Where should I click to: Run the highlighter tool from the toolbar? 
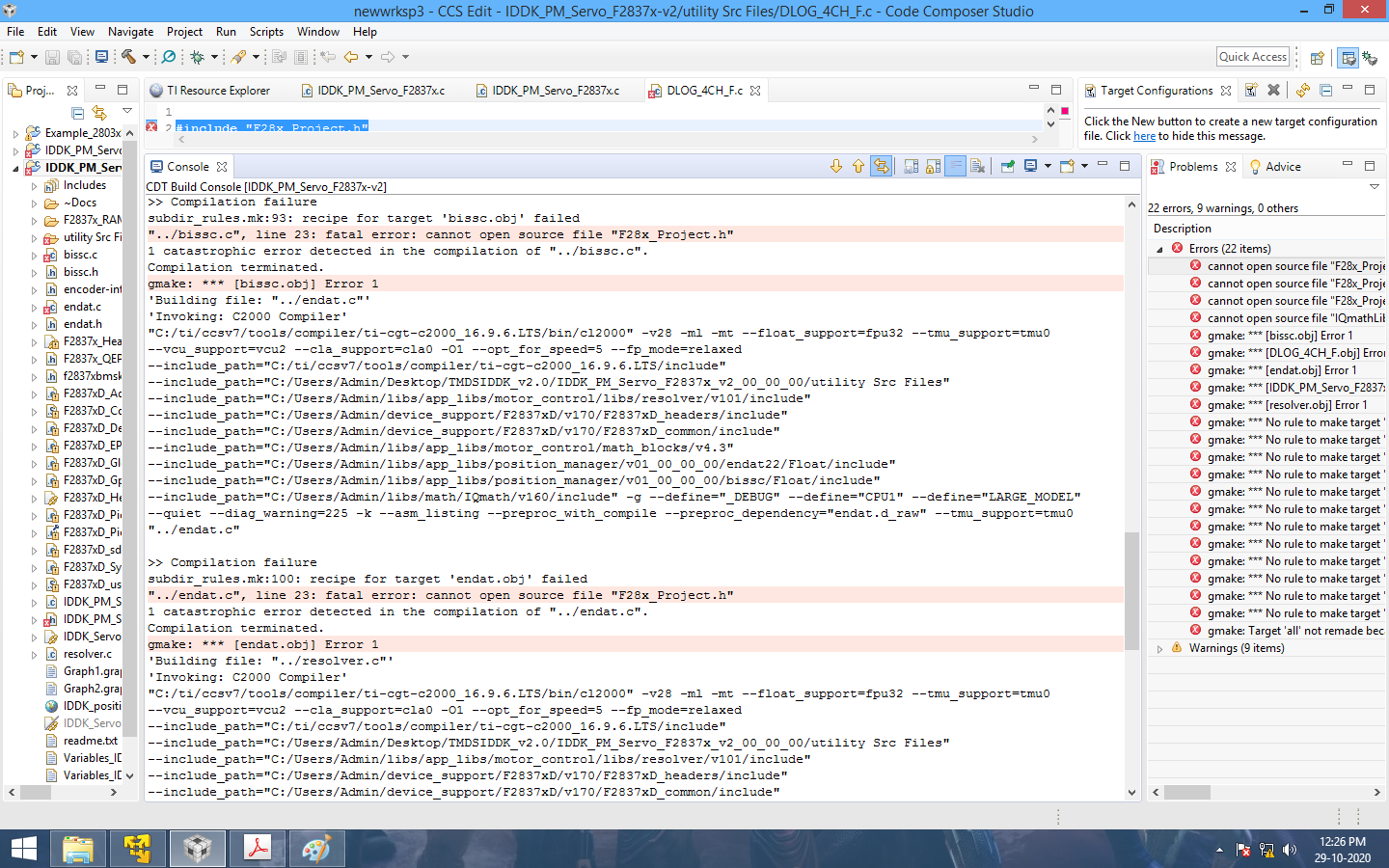[237, 57]
